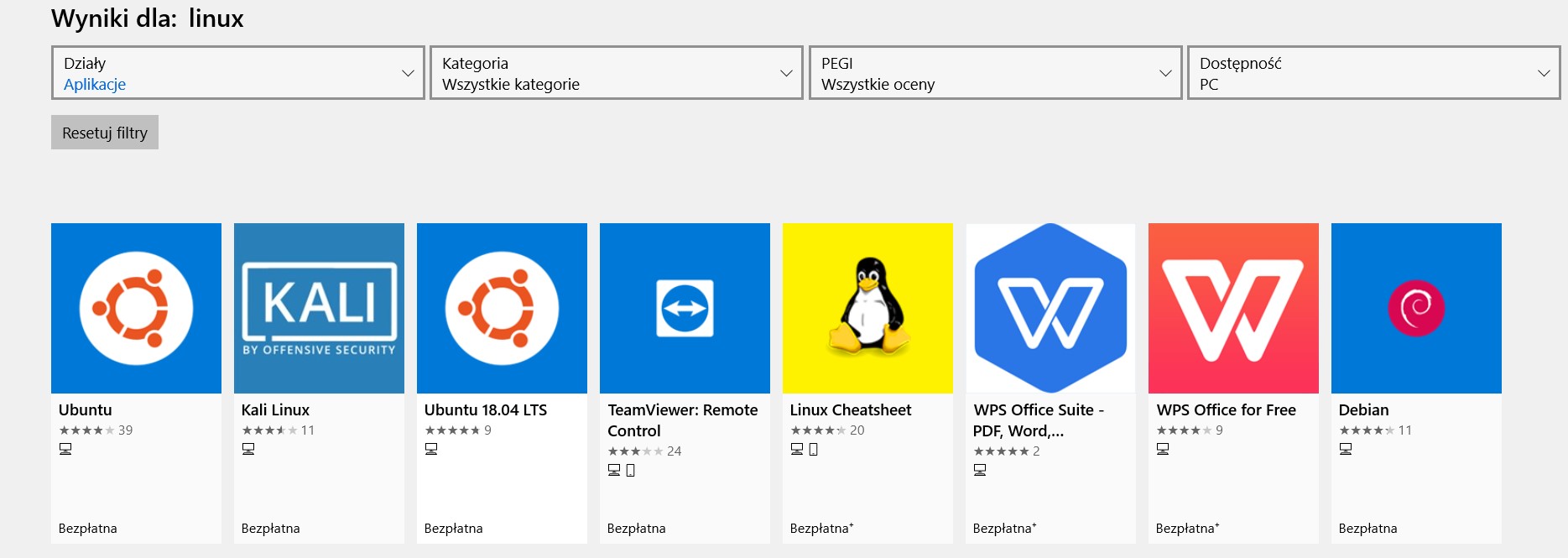Screen dimensions: 1568x558
Task: Click the PC device icon under WPS Office for Free
Action: 1163,449
